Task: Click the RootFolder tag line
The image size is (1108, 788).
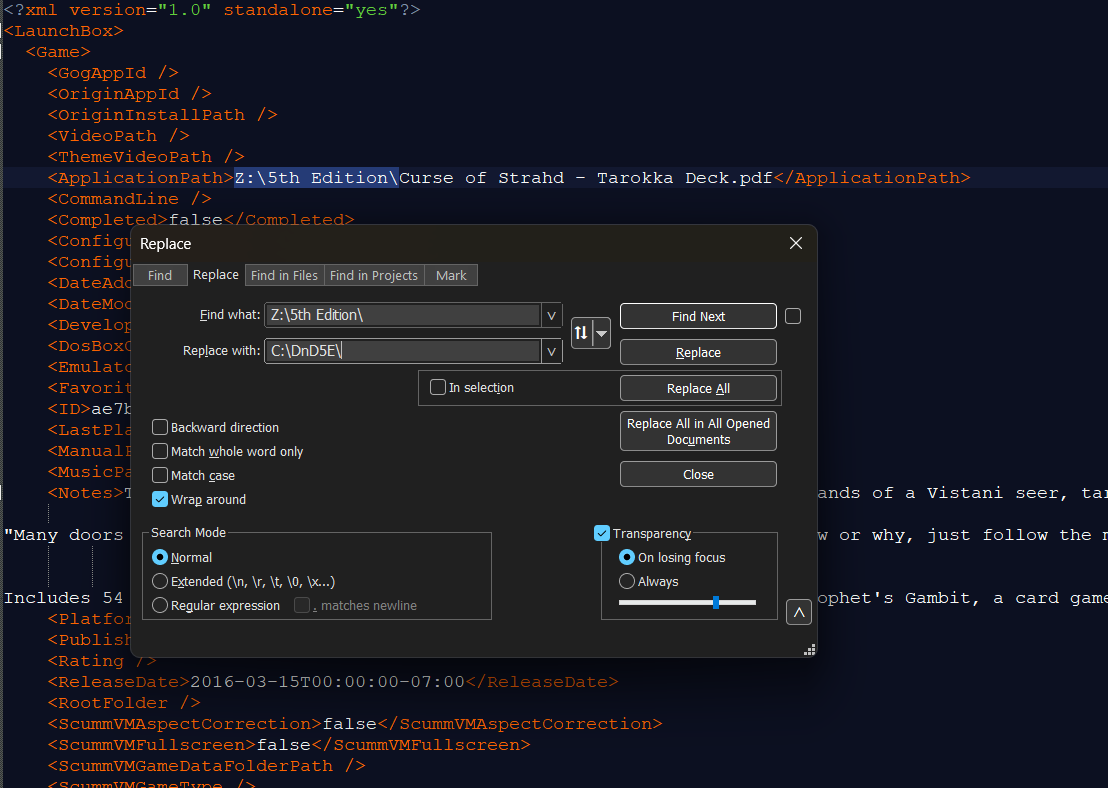Action: [124, 703]
